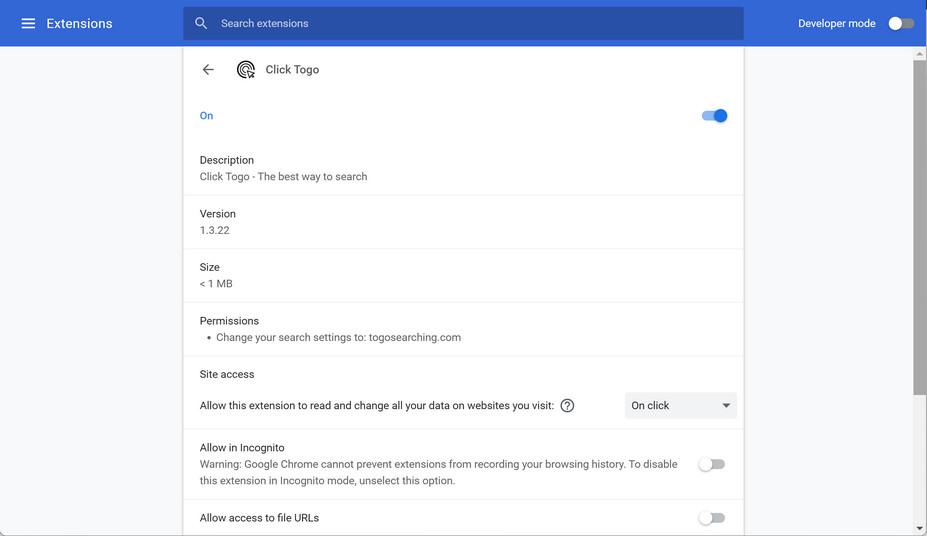Image resolution: width=927 pixels, height=536 pixels.
Task: Click the Extensions page title
Action: [x=79, y=23]
